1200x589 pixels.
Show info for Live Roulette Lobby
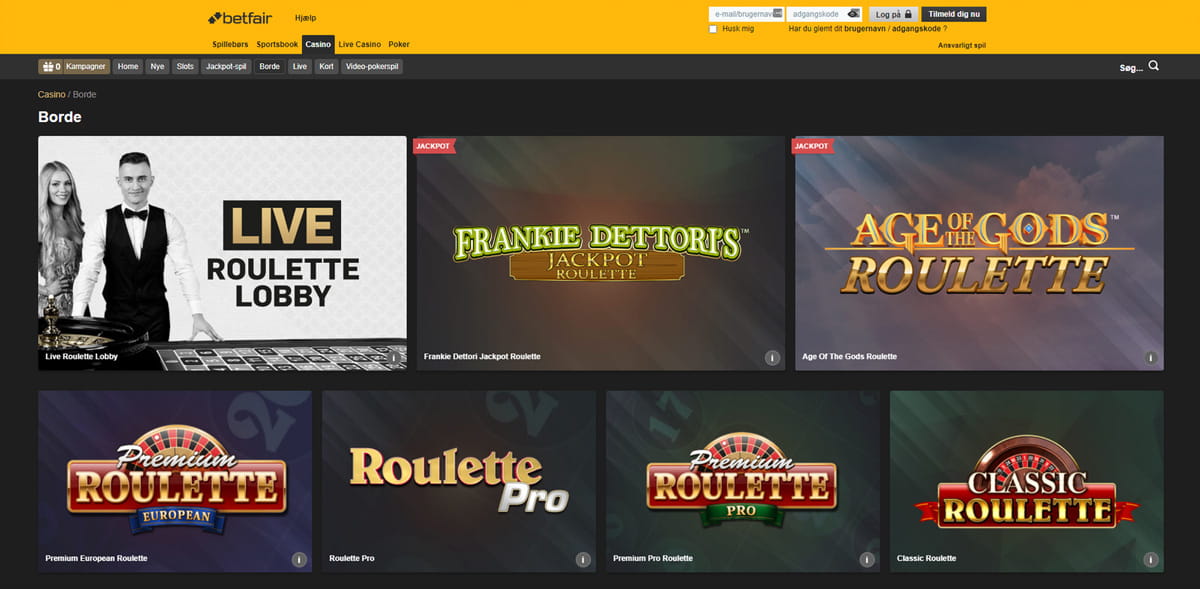394,357
